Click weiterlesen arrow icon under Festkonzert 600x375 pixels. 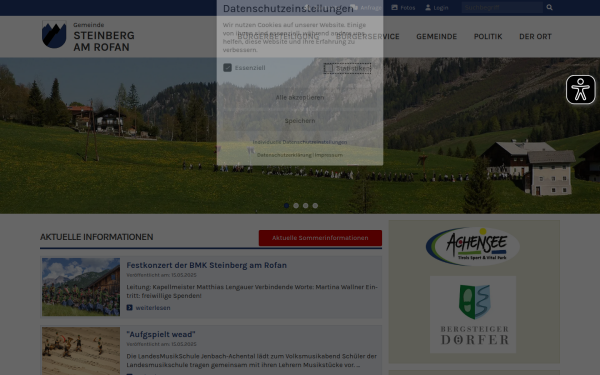(130, 308)
